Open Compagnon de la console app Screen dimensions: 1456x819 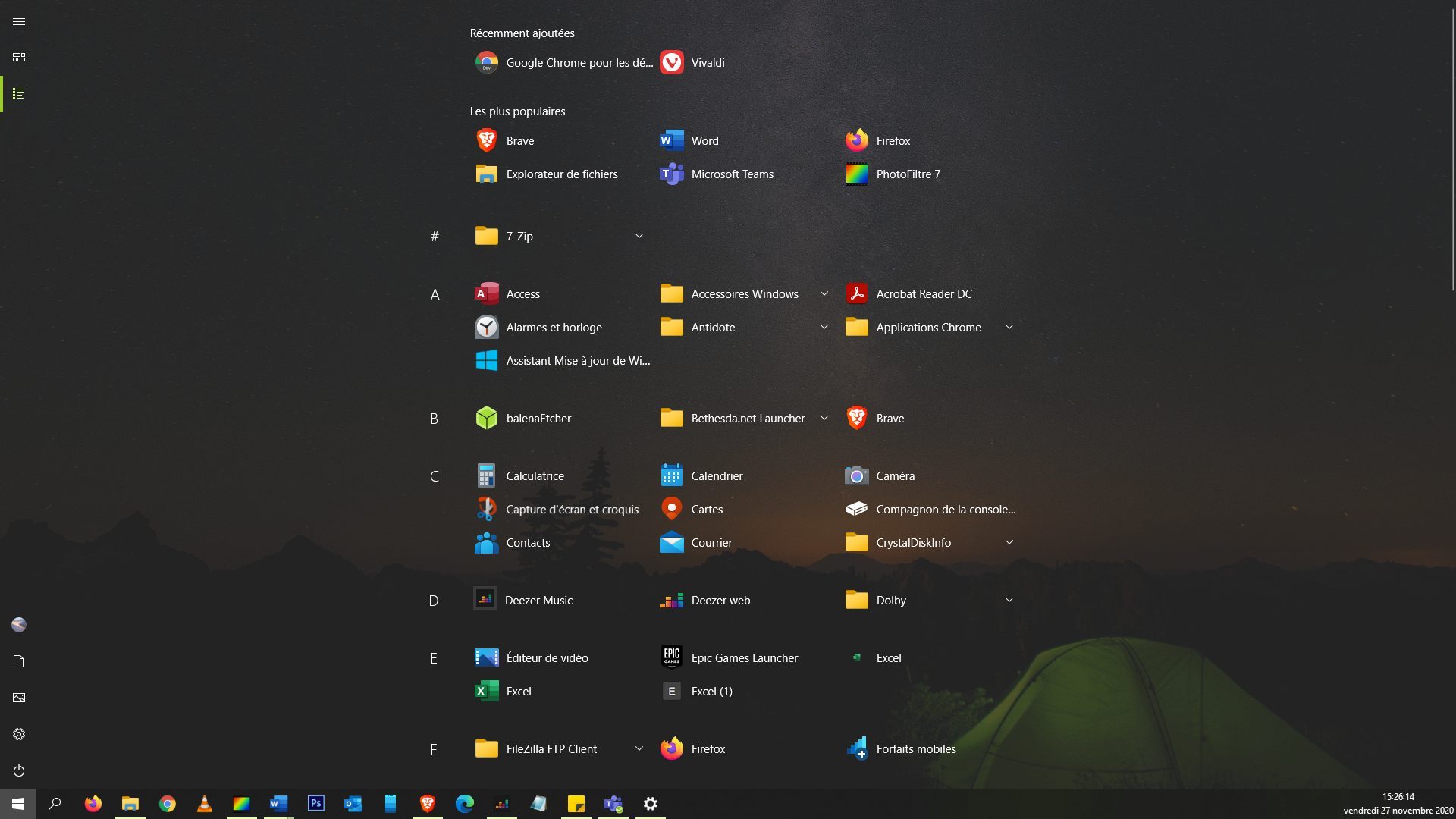(932, 510)
